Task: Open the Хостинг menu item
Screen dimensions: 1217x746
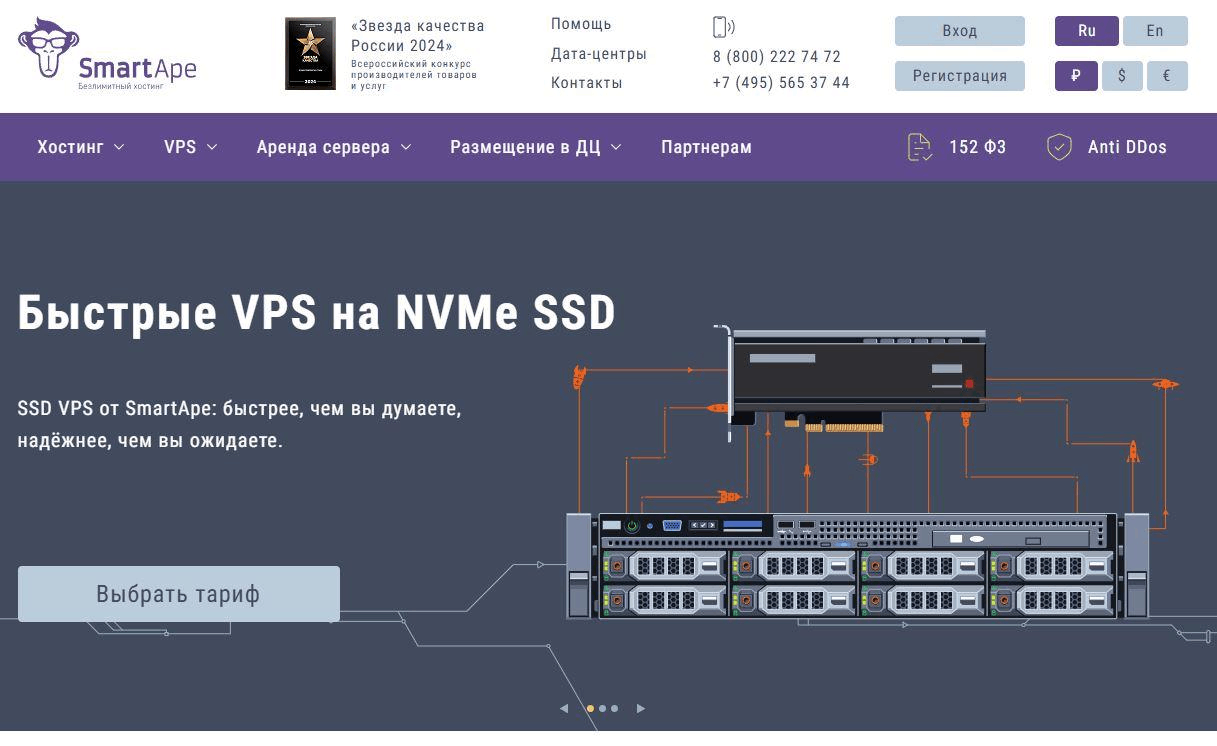Action: click(x=70, y=147)
